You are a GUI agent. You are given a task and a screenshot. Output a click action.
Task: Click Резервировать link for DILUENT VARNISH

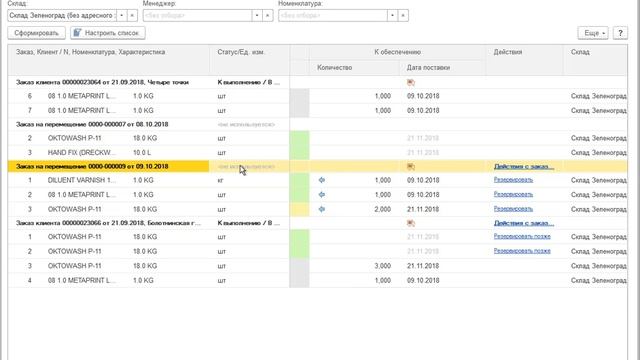(513, 180)
